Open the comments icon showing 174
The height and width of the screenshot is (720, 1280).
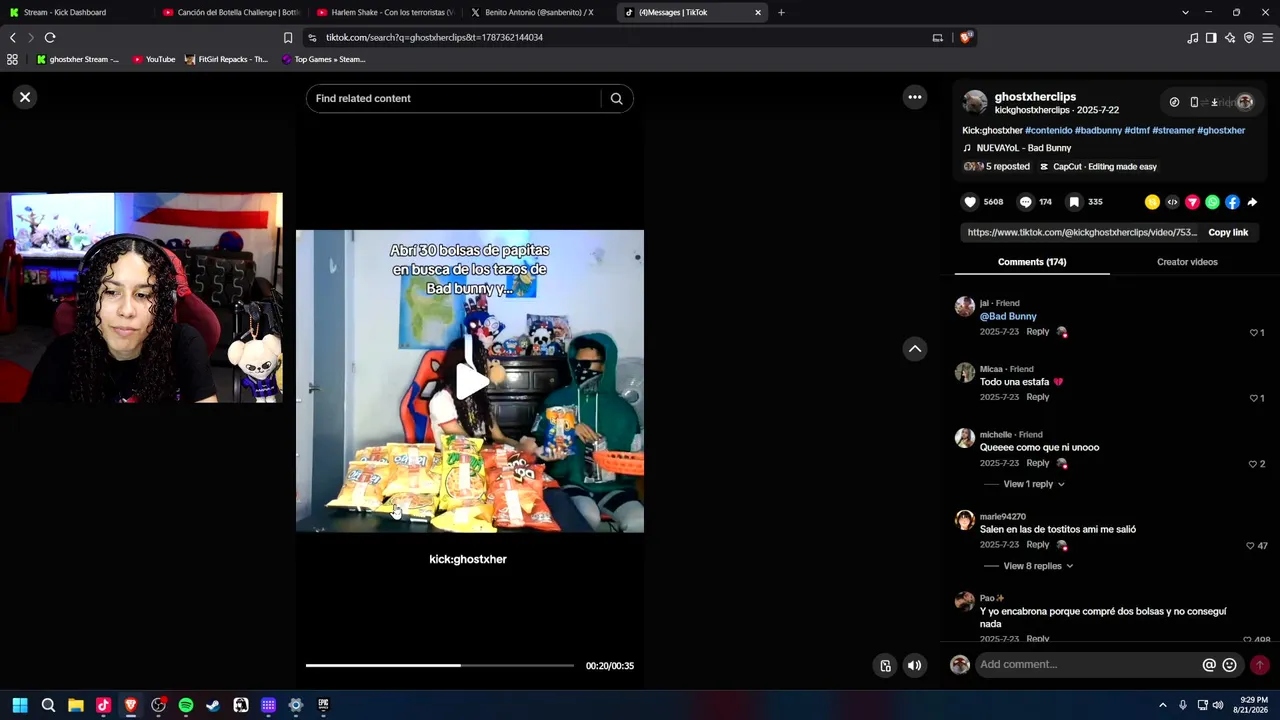click(x=1025, y=202)
